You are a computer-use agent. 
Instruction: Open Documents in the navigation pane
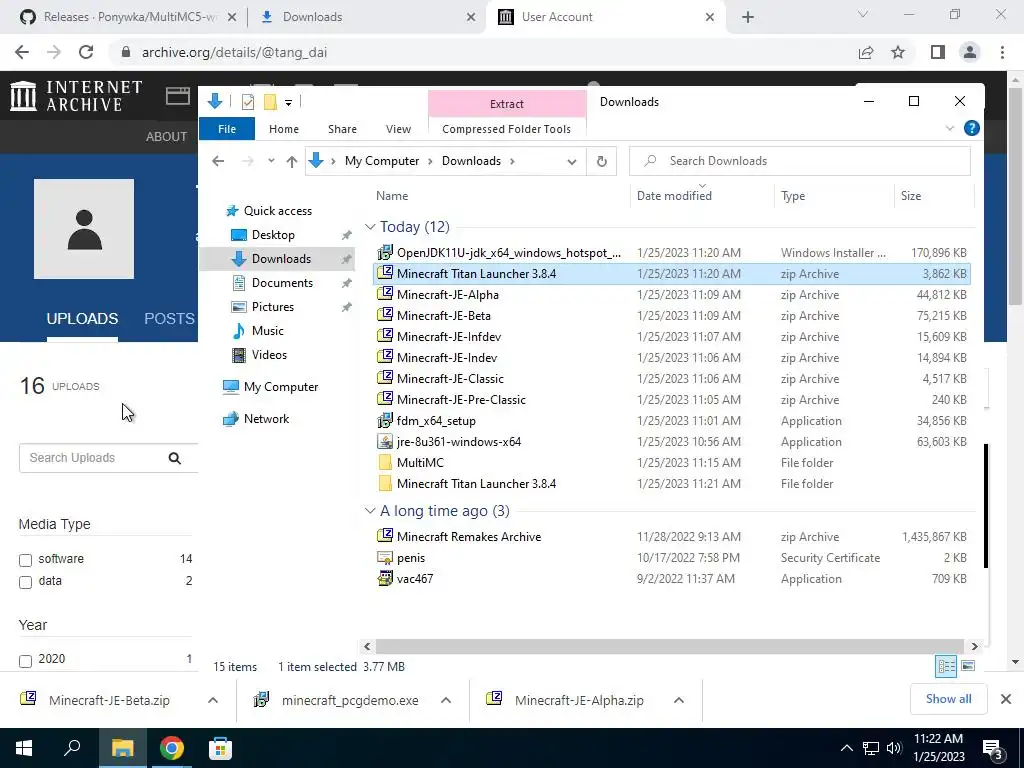(x=282, y=283)
